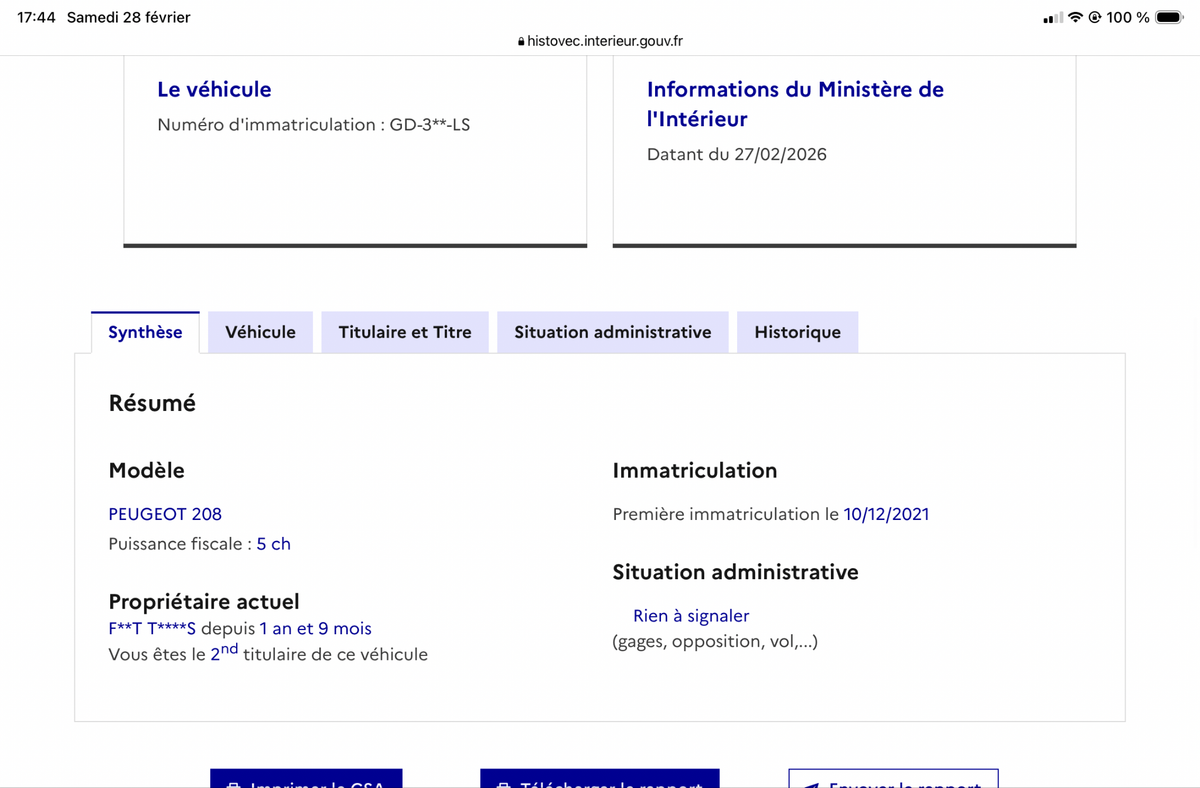Go to the Historique tab
Screen dimensions: 1200x788
pyautogui.click(x=797, y=332)
